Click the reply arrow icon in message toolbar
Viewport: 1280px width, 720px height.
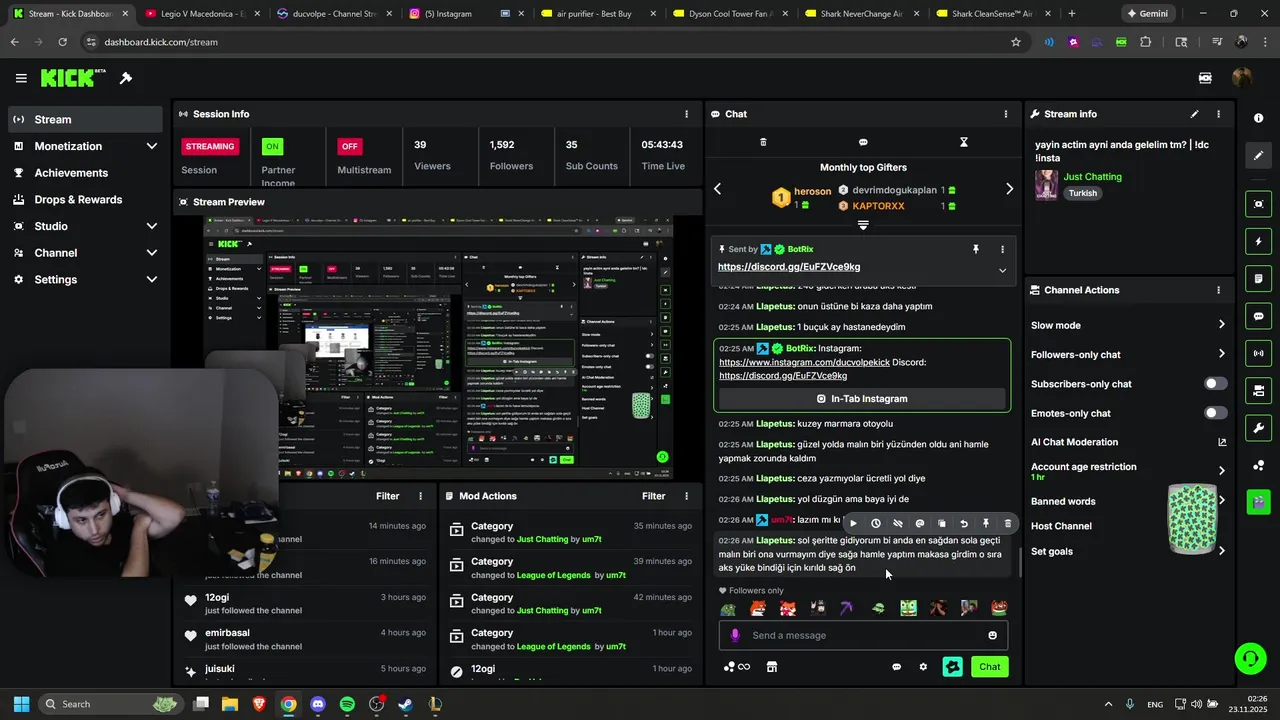tap(964, 523)
